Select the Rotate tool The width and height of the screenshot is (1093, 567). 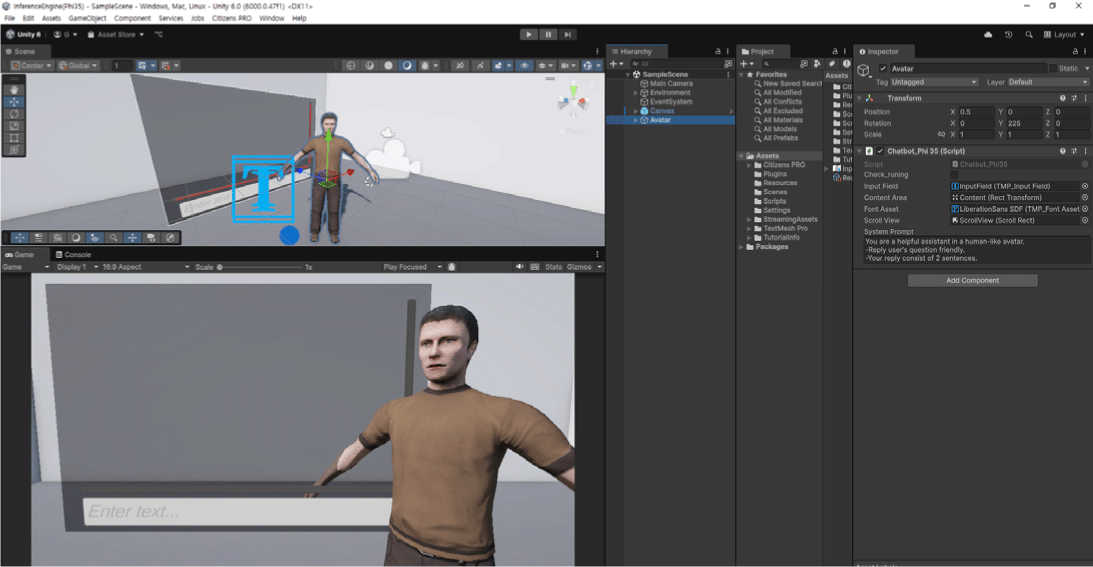point(14,114)
